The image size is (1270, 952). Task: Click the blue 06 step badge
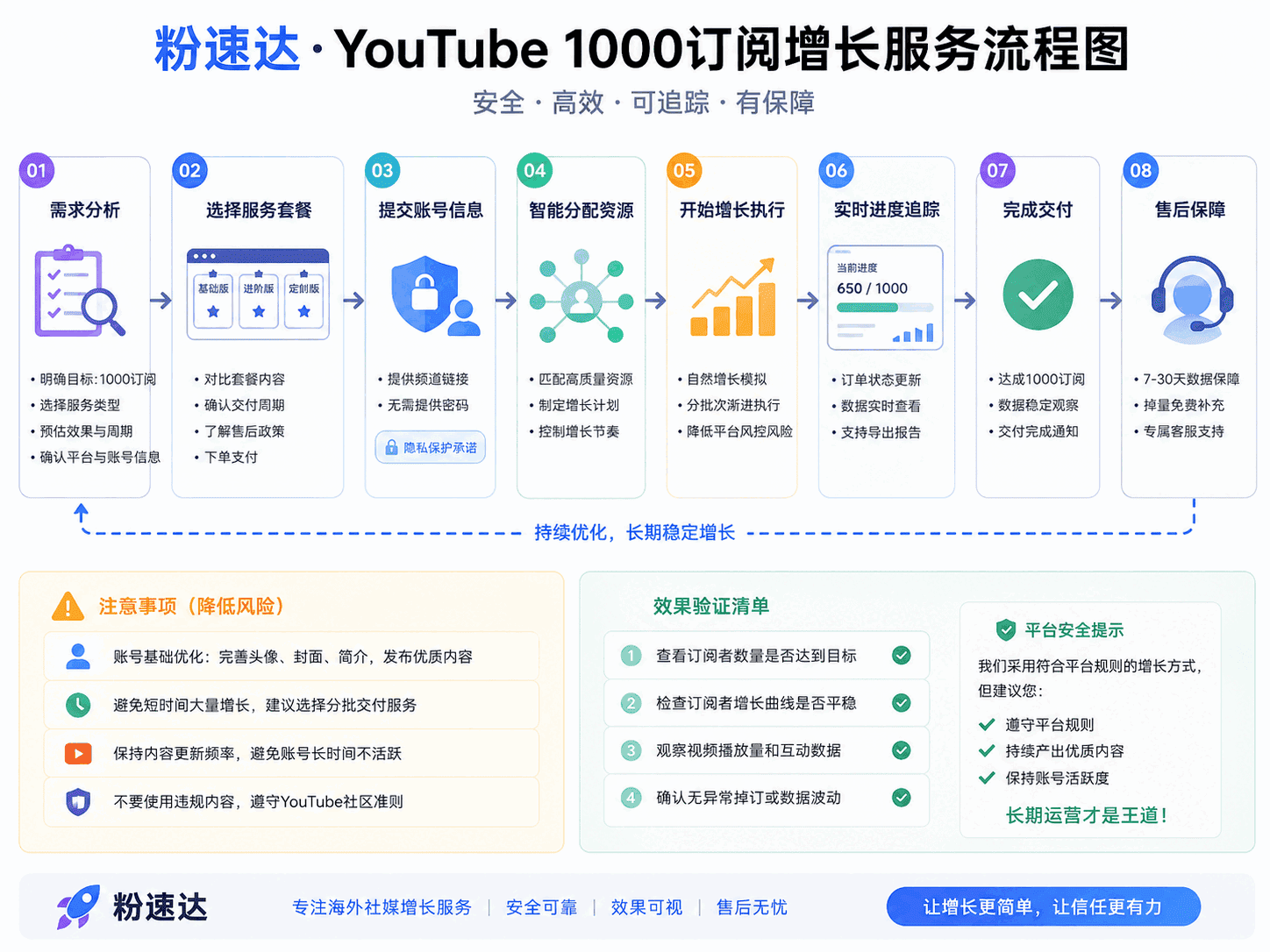coord(836,170)
